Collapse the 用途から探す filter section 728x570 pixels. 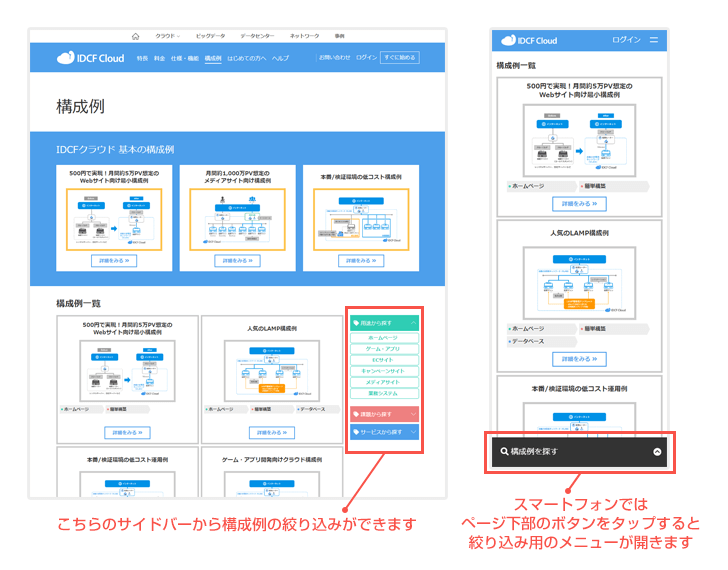point(414,323)
